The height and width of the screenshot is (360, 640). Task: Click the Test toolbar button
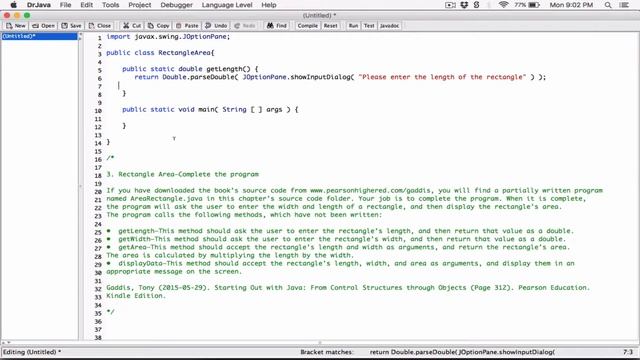tap(369, 26)
